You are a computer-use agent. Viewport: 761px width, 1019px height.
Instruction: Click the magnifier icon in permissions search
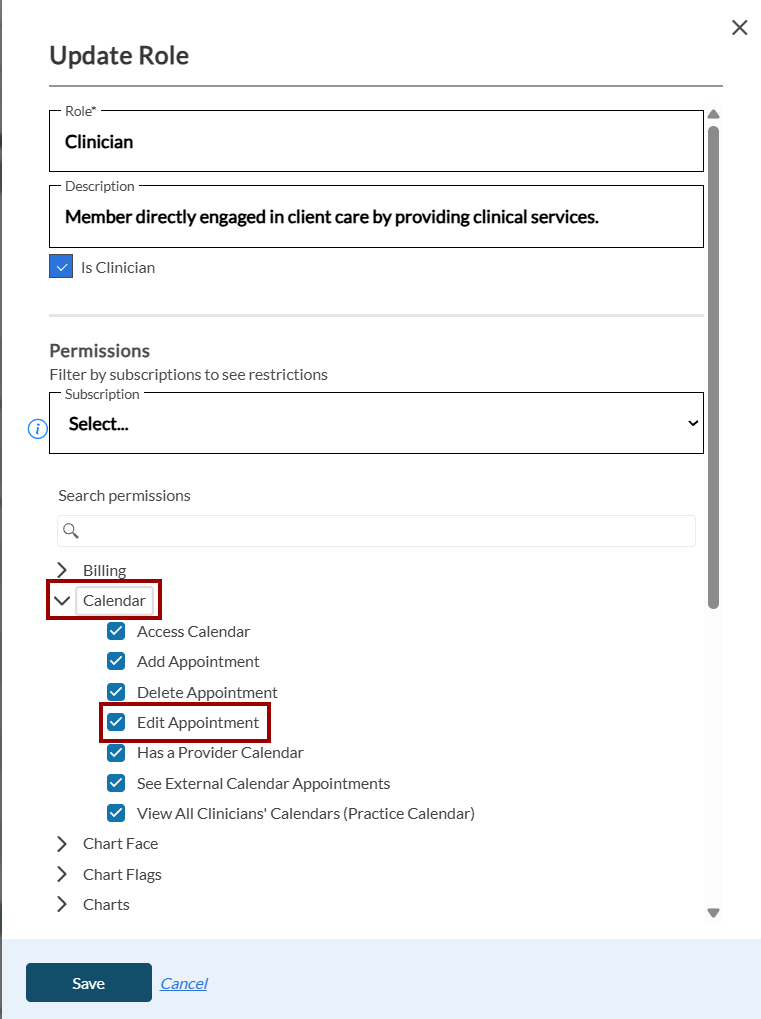[x=71, y=531]
